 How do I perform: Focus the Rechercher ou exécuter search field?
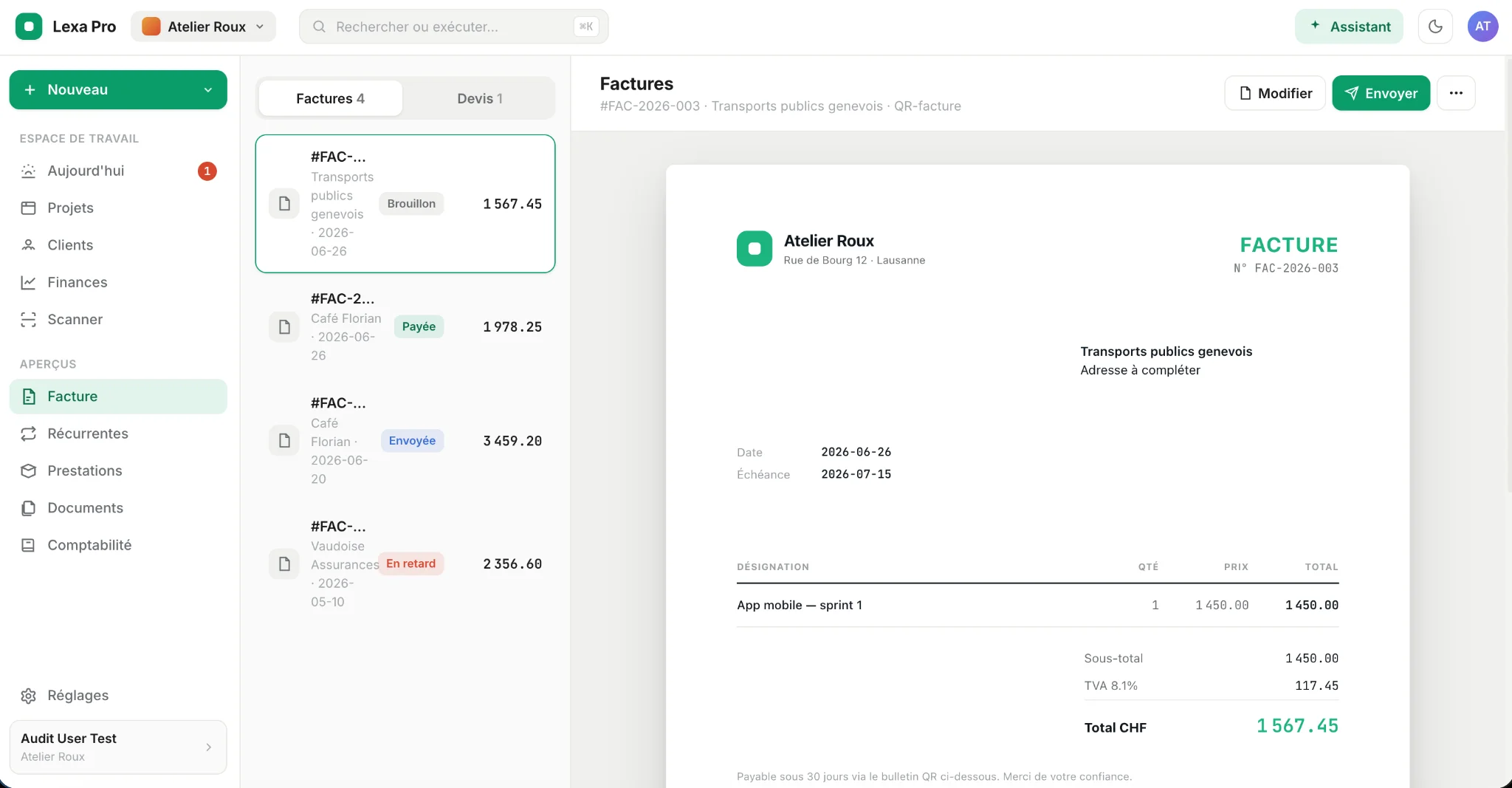pos(453,27)
